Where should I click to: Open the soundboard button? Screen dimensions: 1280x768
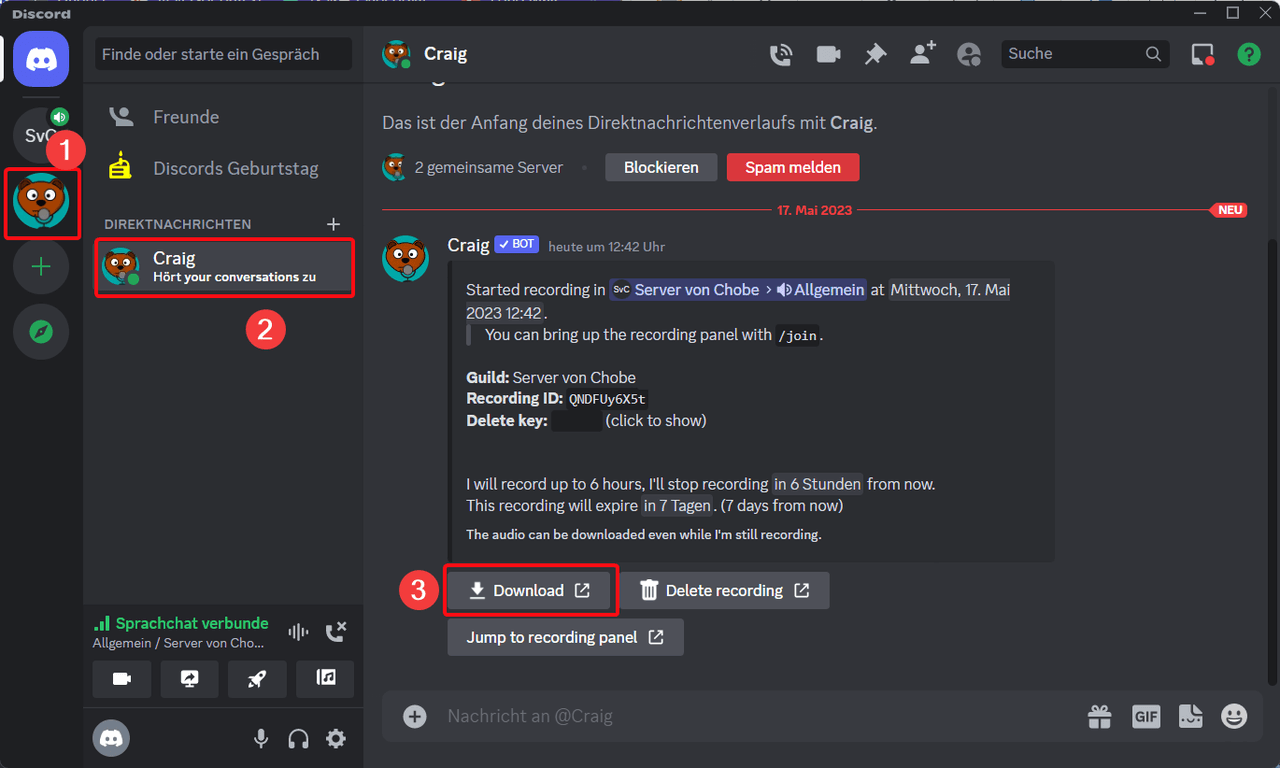coord(325,679)
